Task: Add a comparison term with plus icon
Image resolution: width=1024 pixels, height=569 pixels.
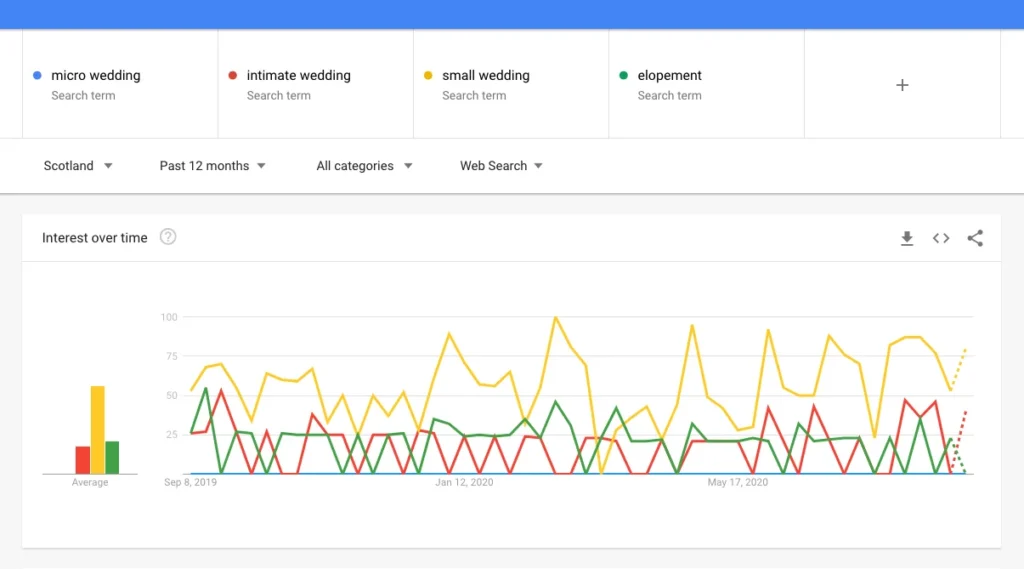Action: [x=902, y=85]
